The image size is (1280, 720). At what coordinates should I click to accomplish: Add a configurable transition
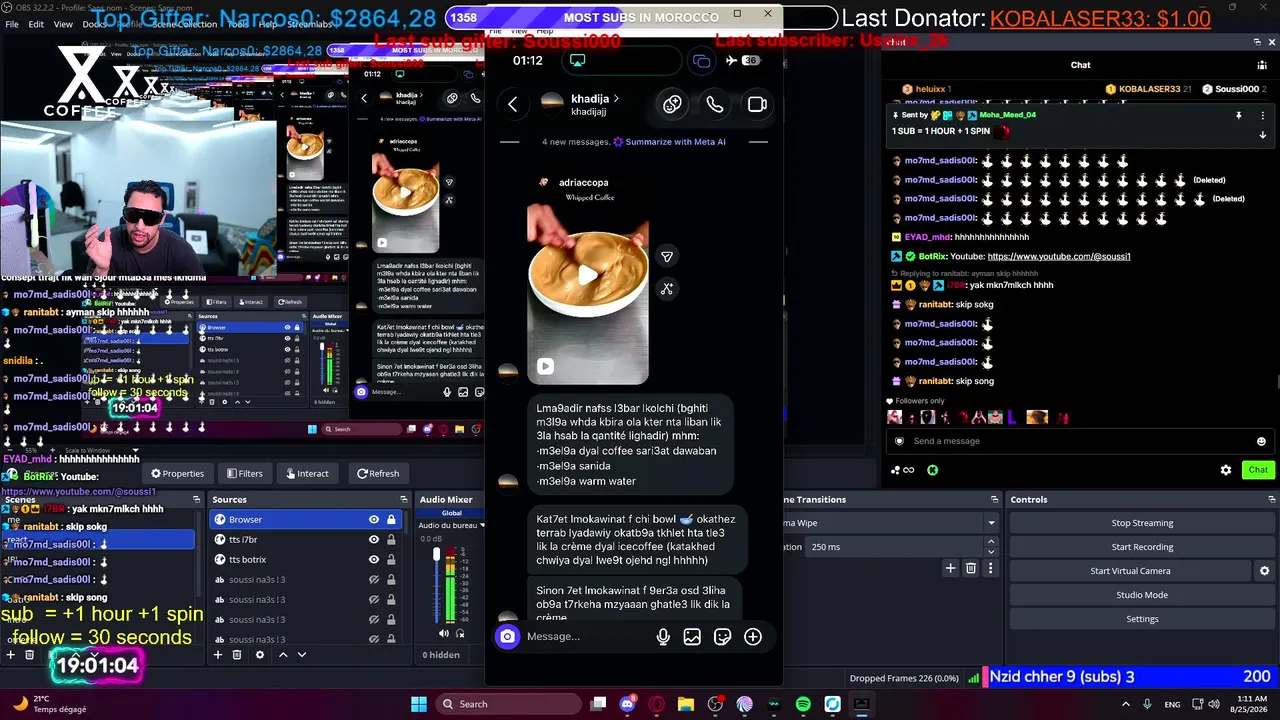pyautogui.click(x=951, y=568)
